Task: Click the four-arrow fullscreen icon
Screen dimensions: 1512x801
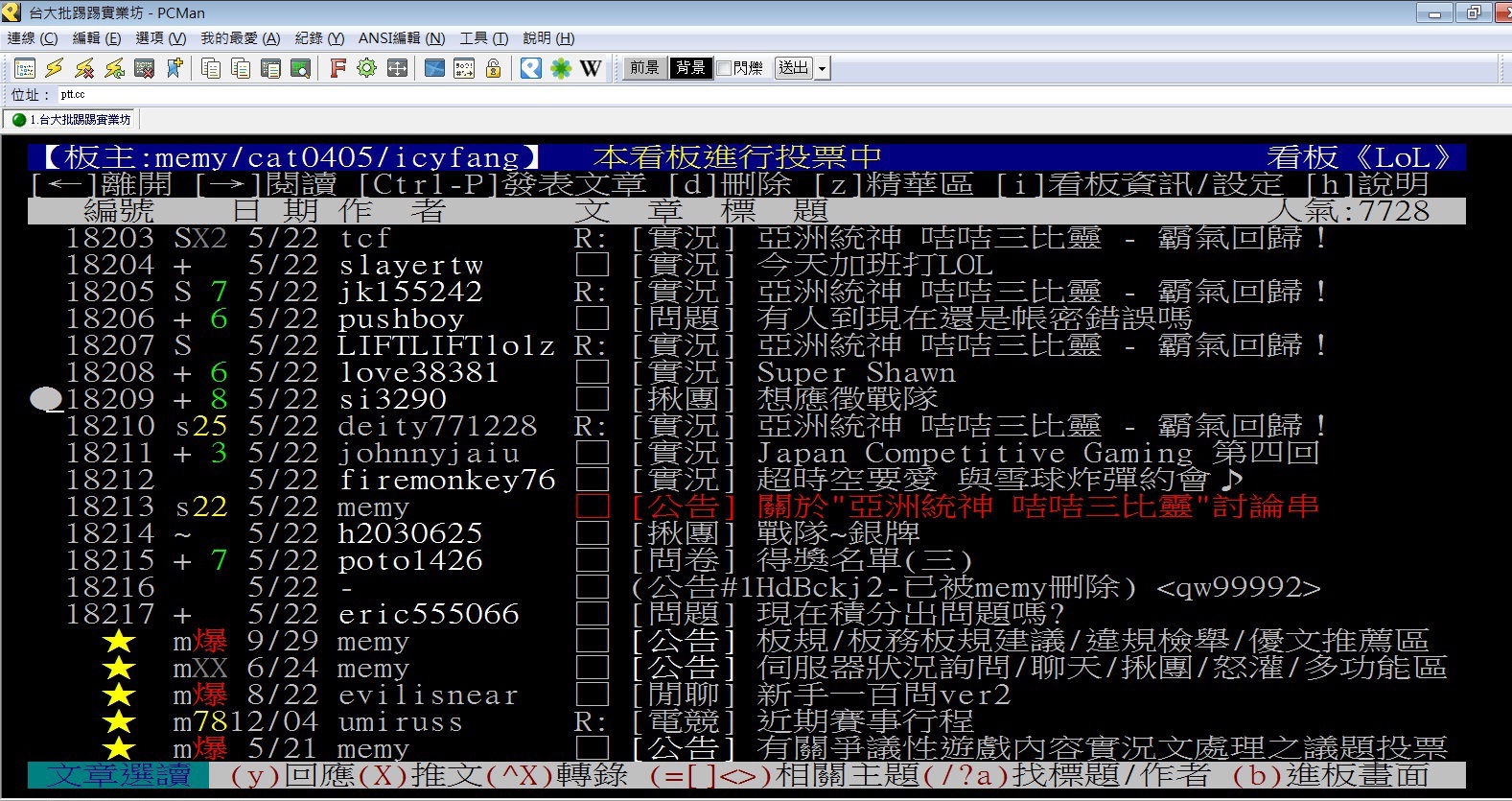Action: [397, 68]
